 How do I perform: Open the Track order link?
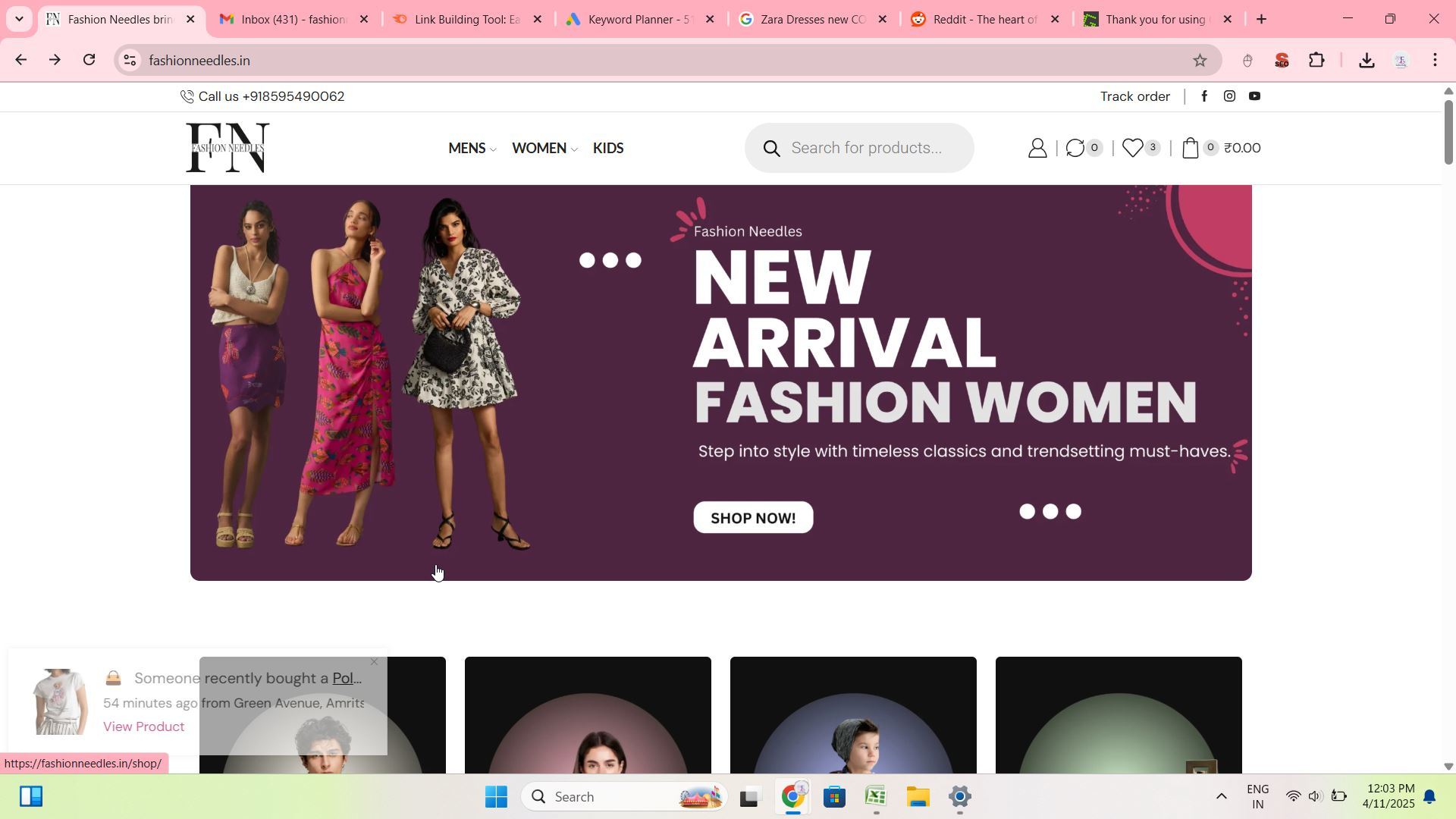click(x=1135, y=96)
